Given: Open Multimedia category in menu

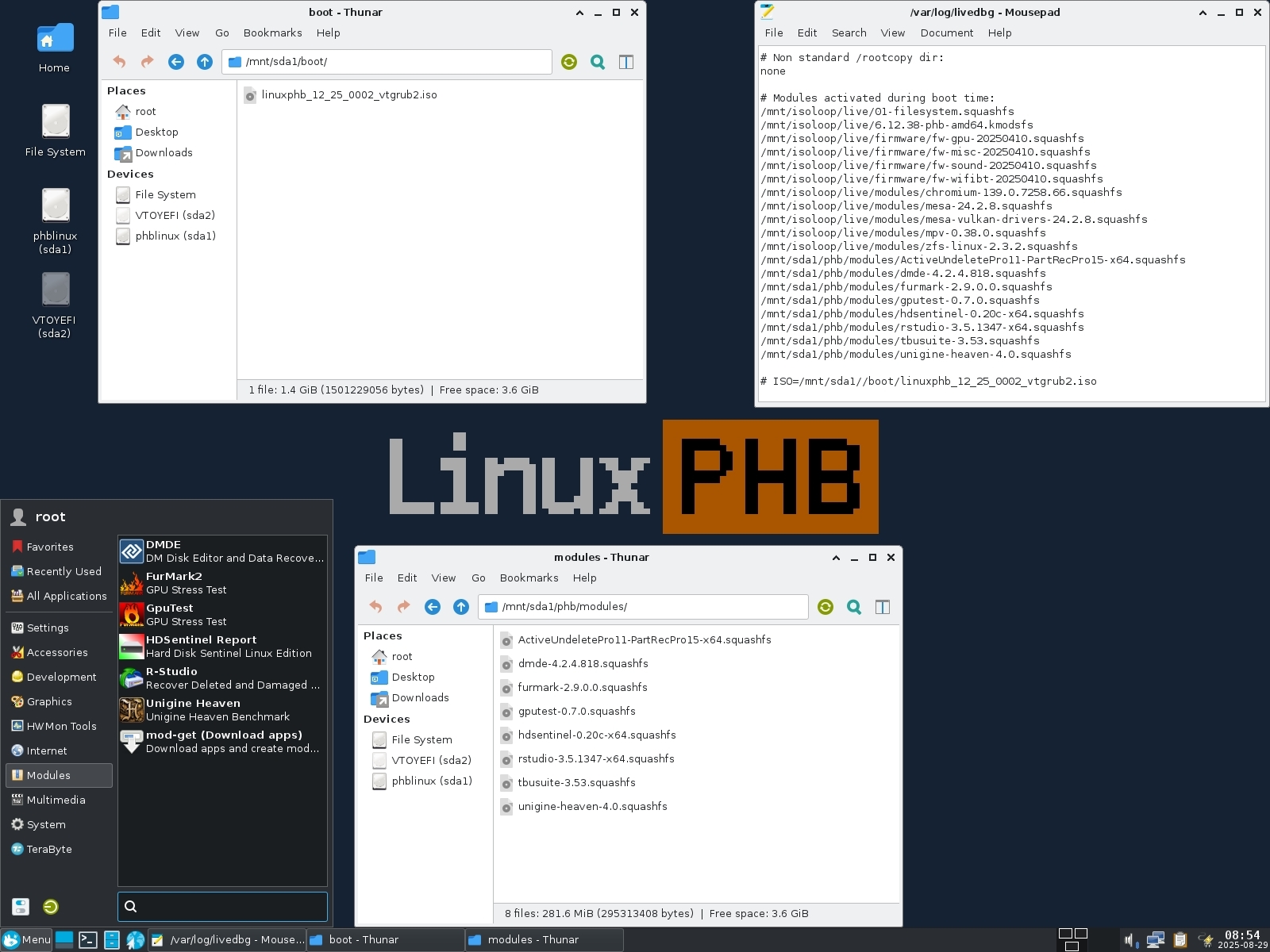Looking at the screenshot, I should click(59, 800).
